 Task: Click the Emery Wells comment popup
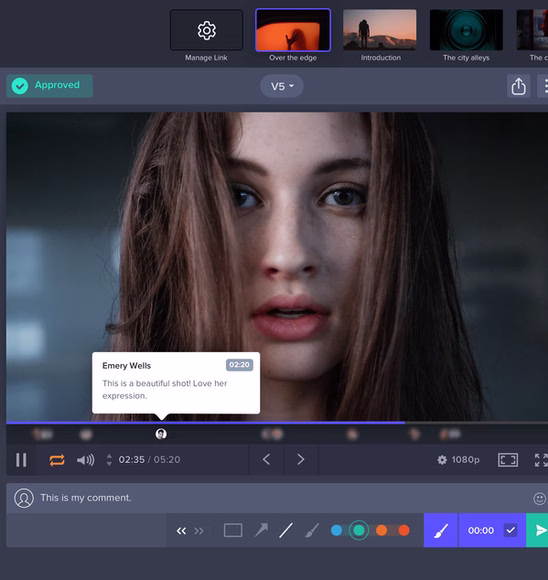click(x=176, y=383)
